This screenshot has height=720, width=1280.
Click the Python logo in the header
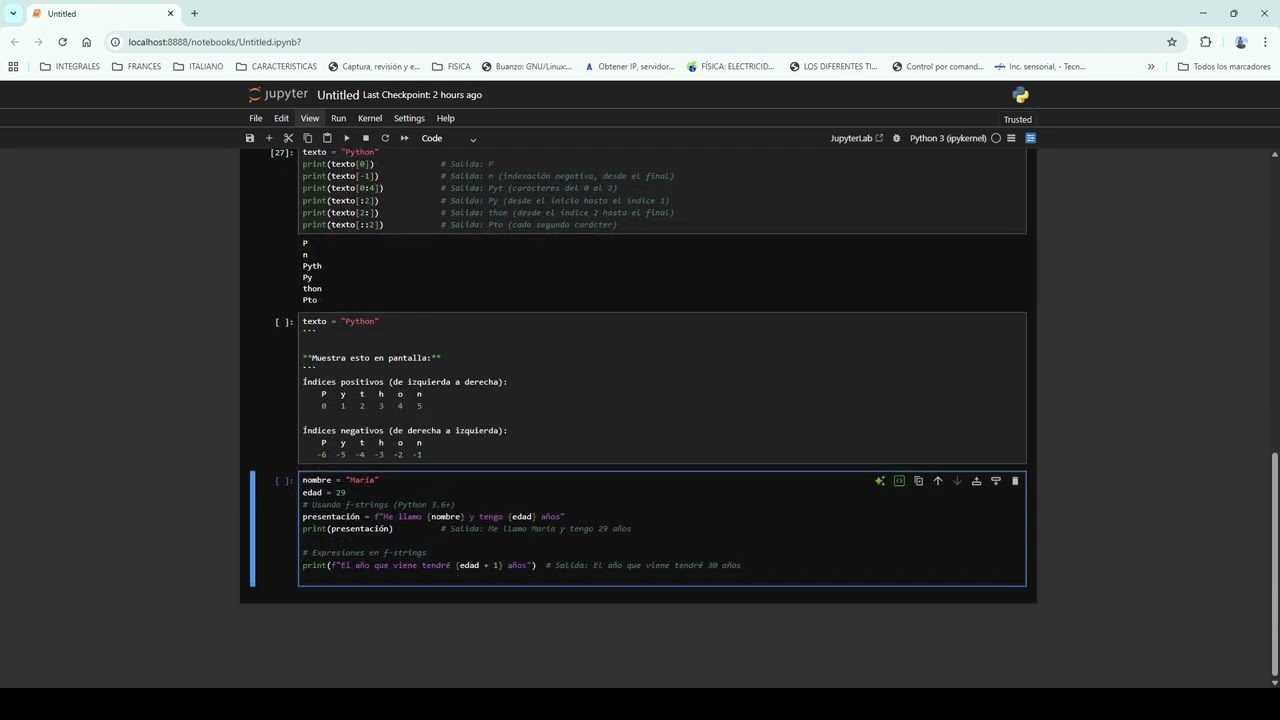tap(1020, 95)
